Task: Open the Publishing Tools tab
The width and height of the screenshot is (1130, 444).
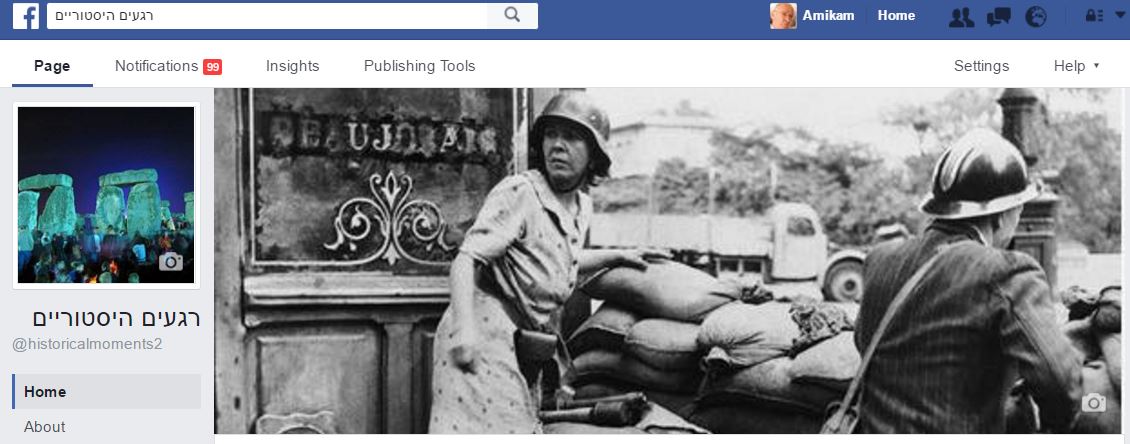Action: point(419,66)
